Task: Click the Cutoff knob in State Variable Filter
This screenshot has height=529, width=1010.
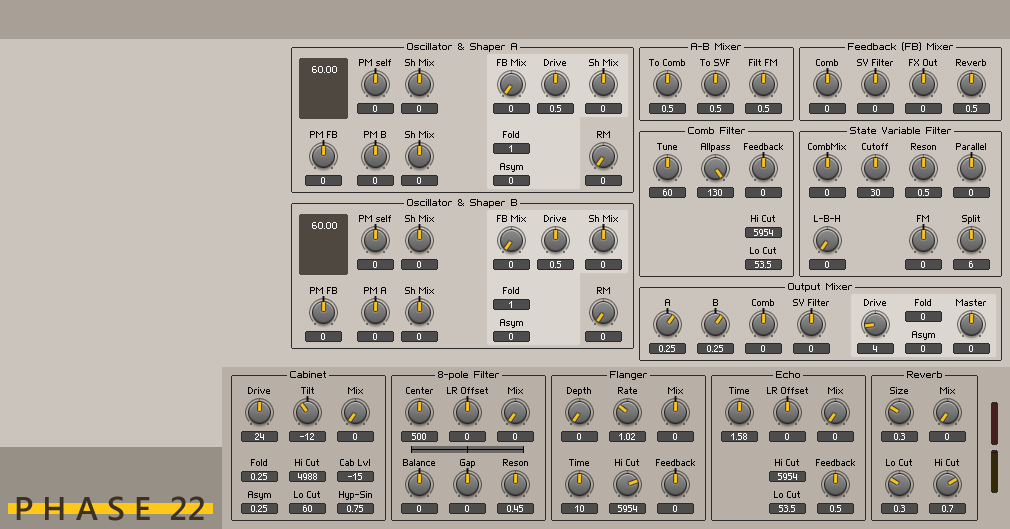Action: coord(875,168)
